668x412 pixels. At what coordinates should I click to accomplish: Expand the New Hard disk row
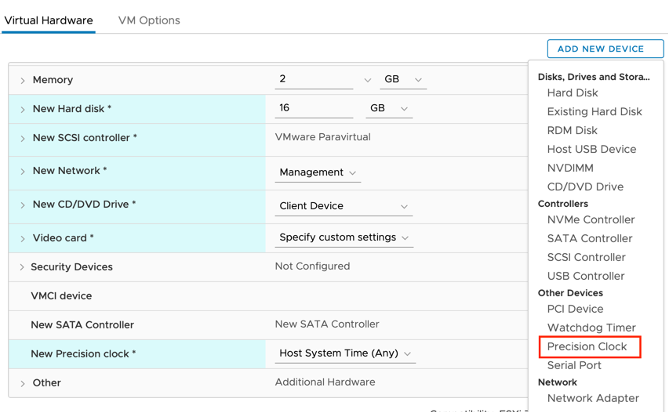pyautogui.click(x=23, y=109)
